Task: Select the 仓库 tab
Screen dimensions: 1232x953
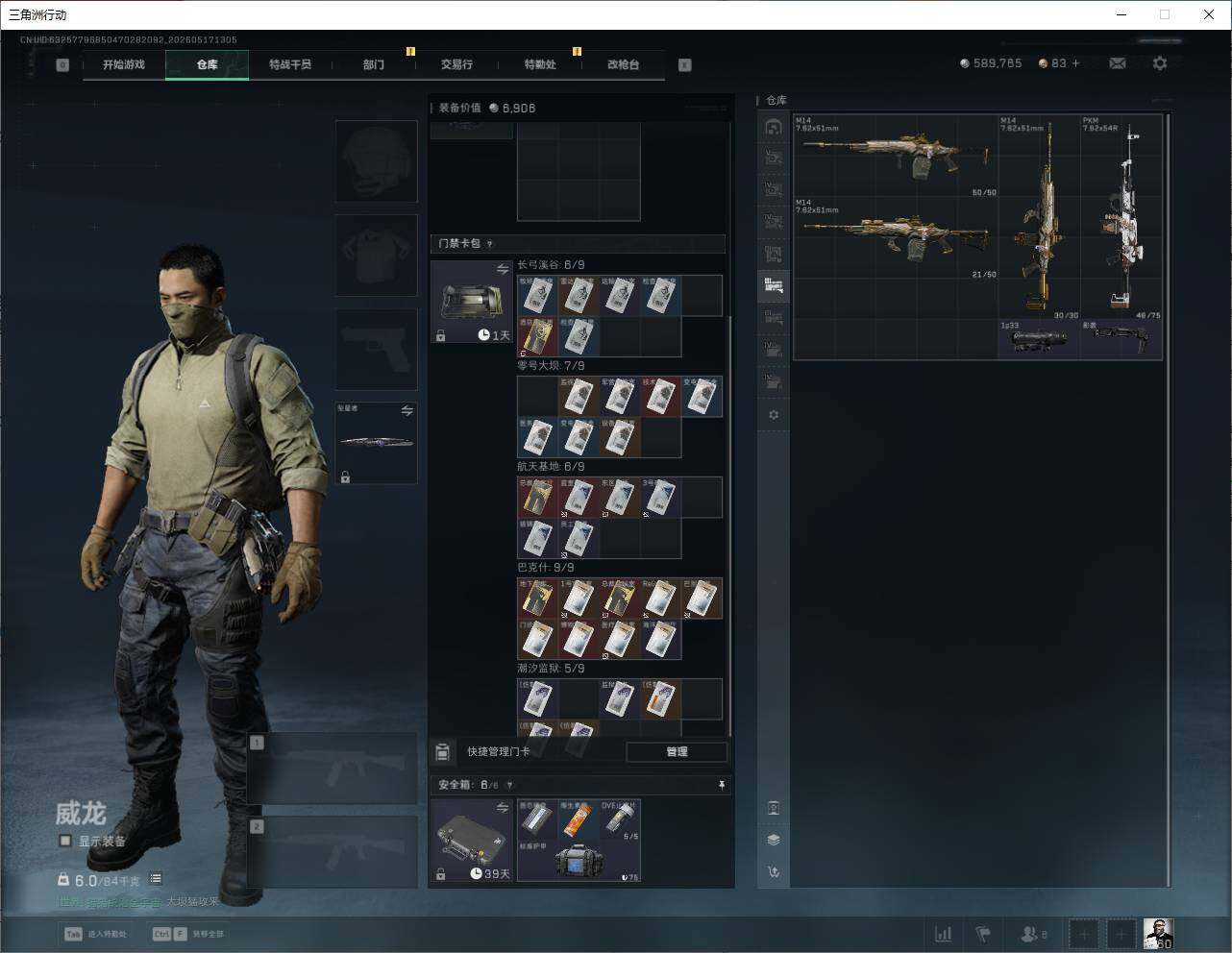Action: [208, 64]
